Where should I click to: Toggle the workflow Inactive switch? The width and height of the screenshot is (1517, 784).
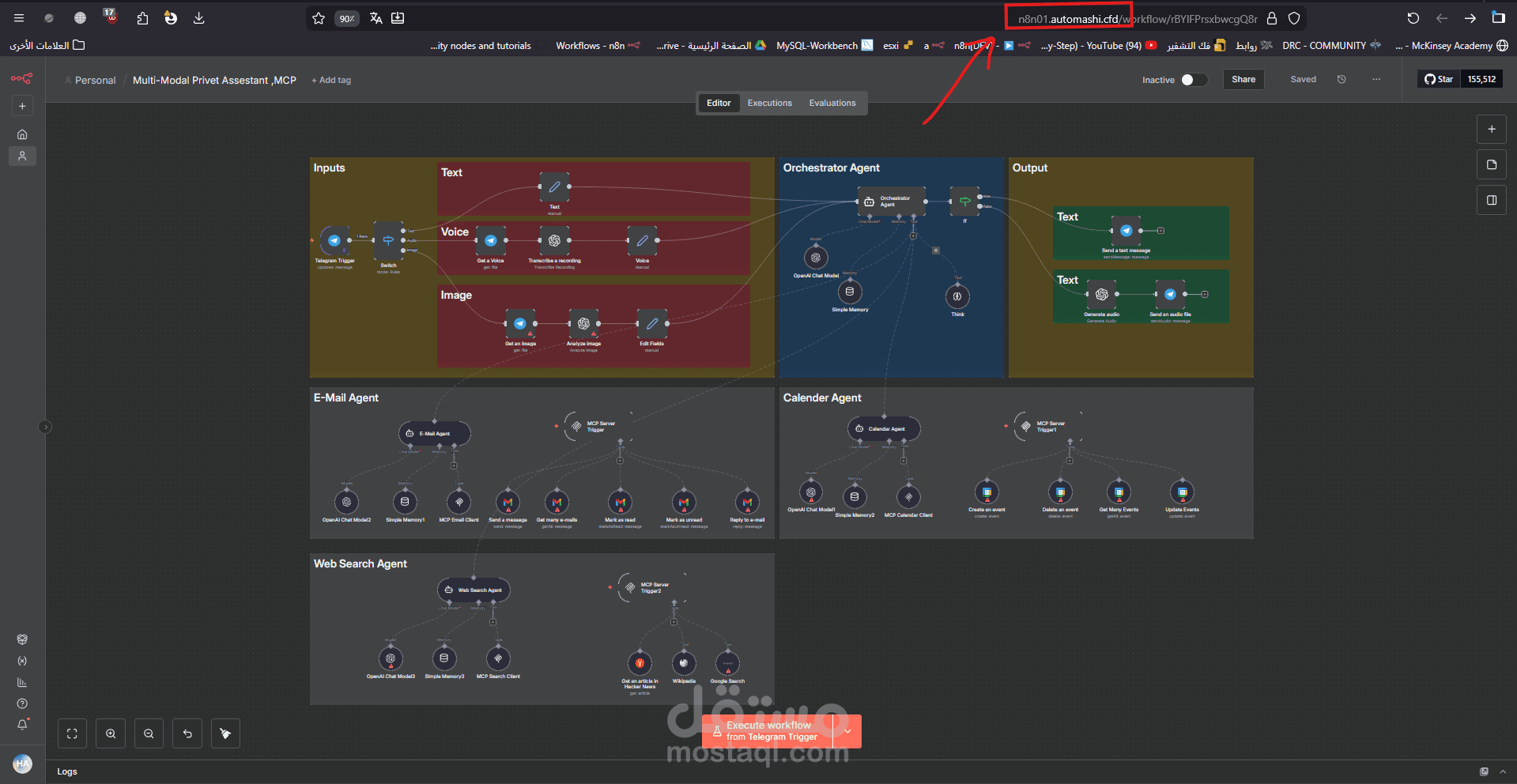1194,80
